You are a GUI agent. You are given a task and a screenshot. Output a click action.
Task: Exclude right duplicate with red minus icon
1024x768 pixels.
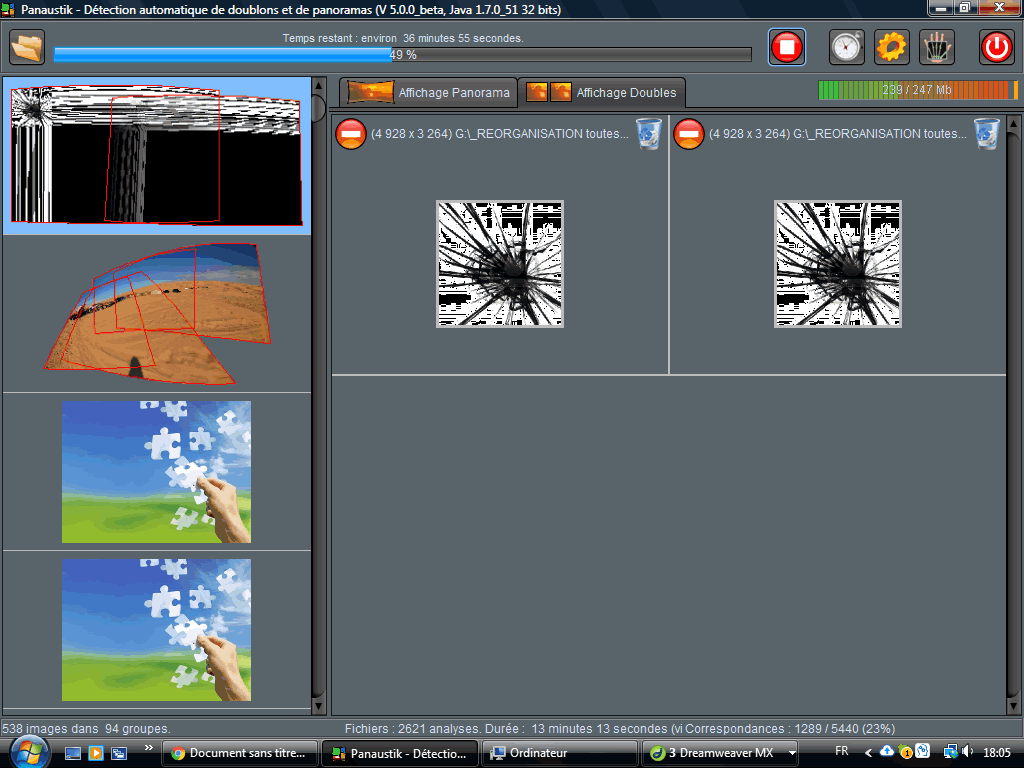click(689, 133)
